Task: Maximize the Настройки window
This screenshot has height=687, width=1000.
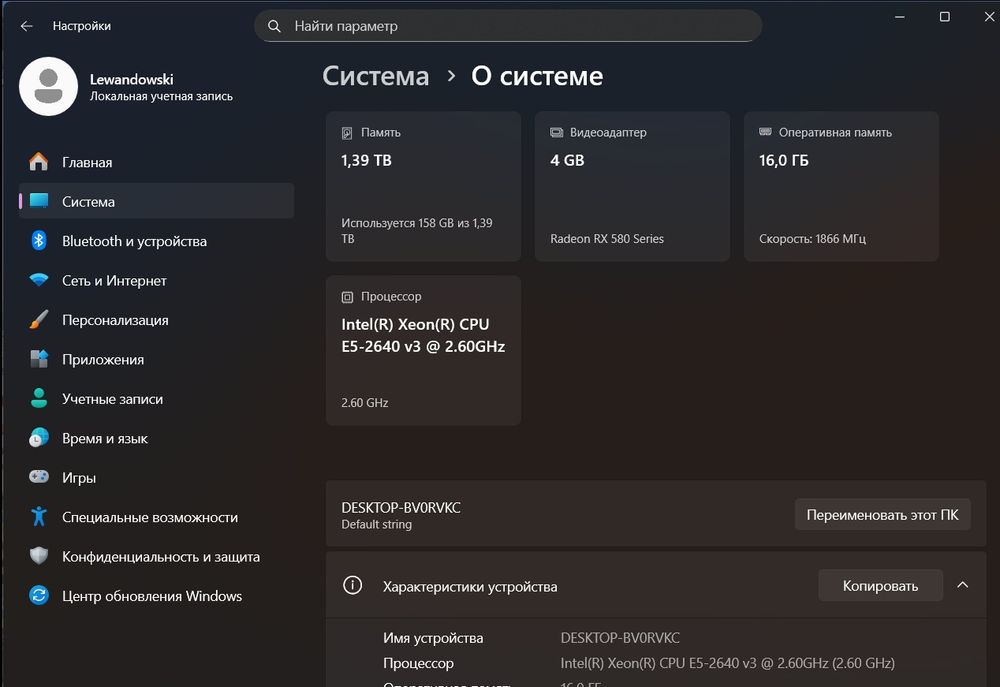Action: click(945, 17)
